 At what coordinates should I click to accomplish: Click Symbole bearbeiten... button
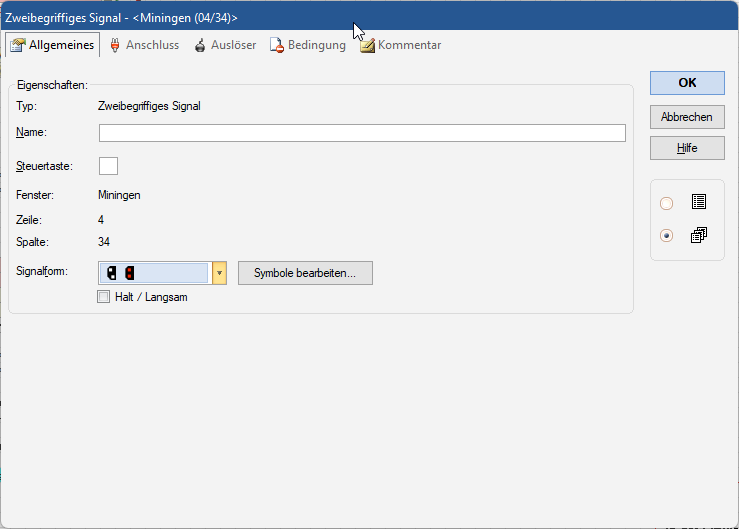coord(305,273)
